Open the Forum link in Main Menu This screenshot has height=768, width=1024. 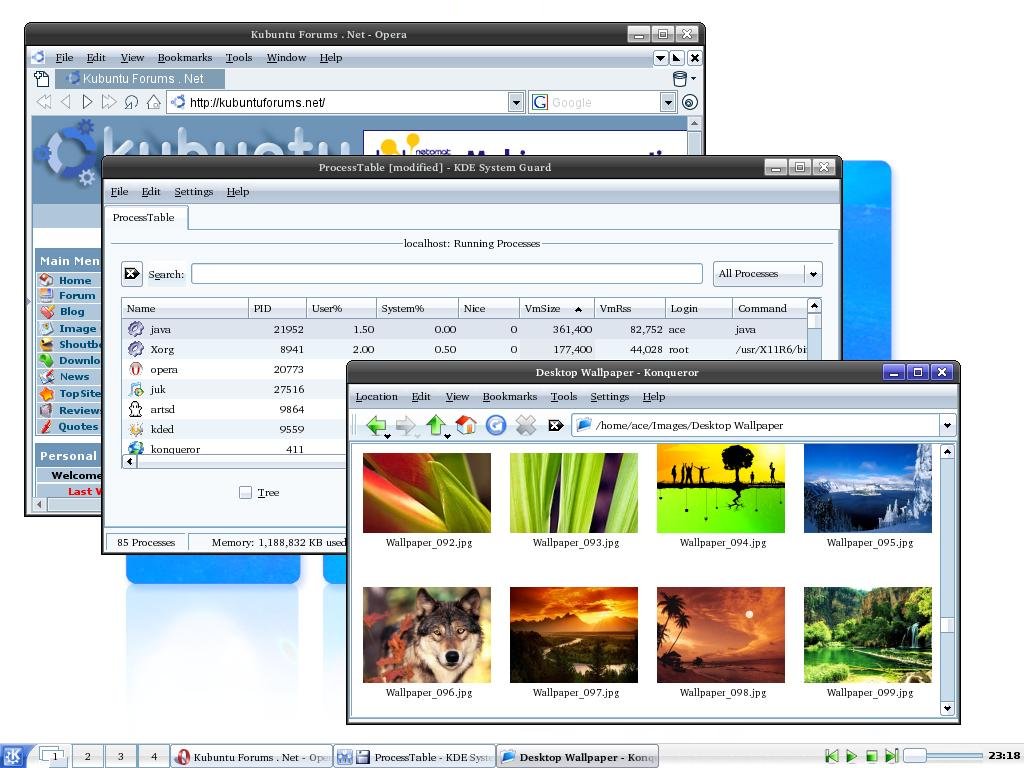point(77,295)
